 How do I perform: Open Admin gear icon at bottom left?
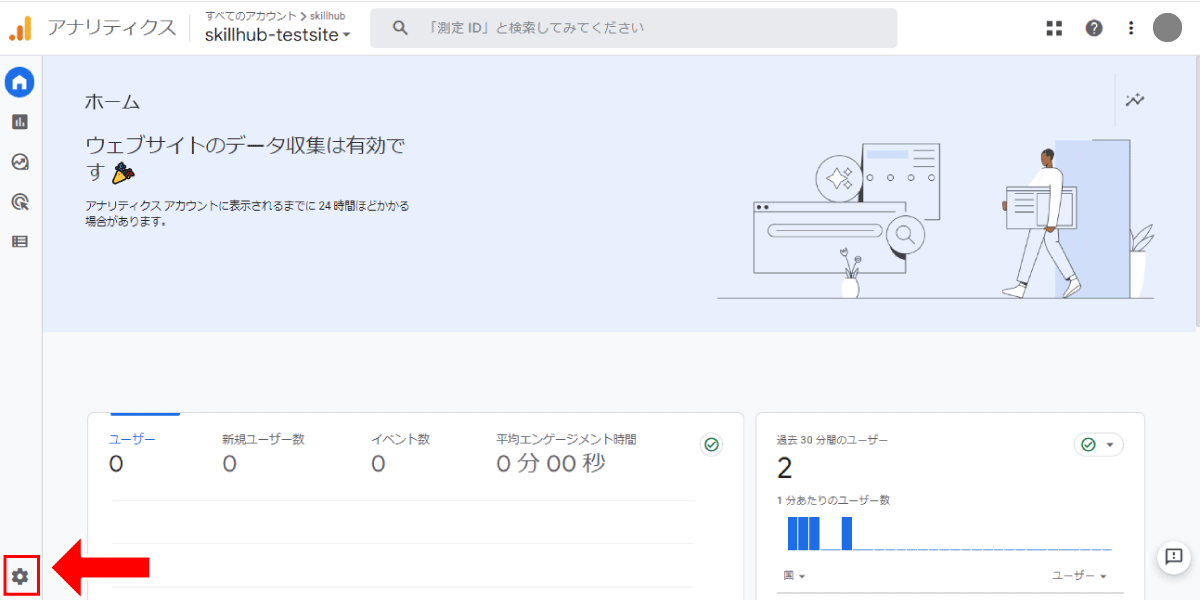click(20, 576)
